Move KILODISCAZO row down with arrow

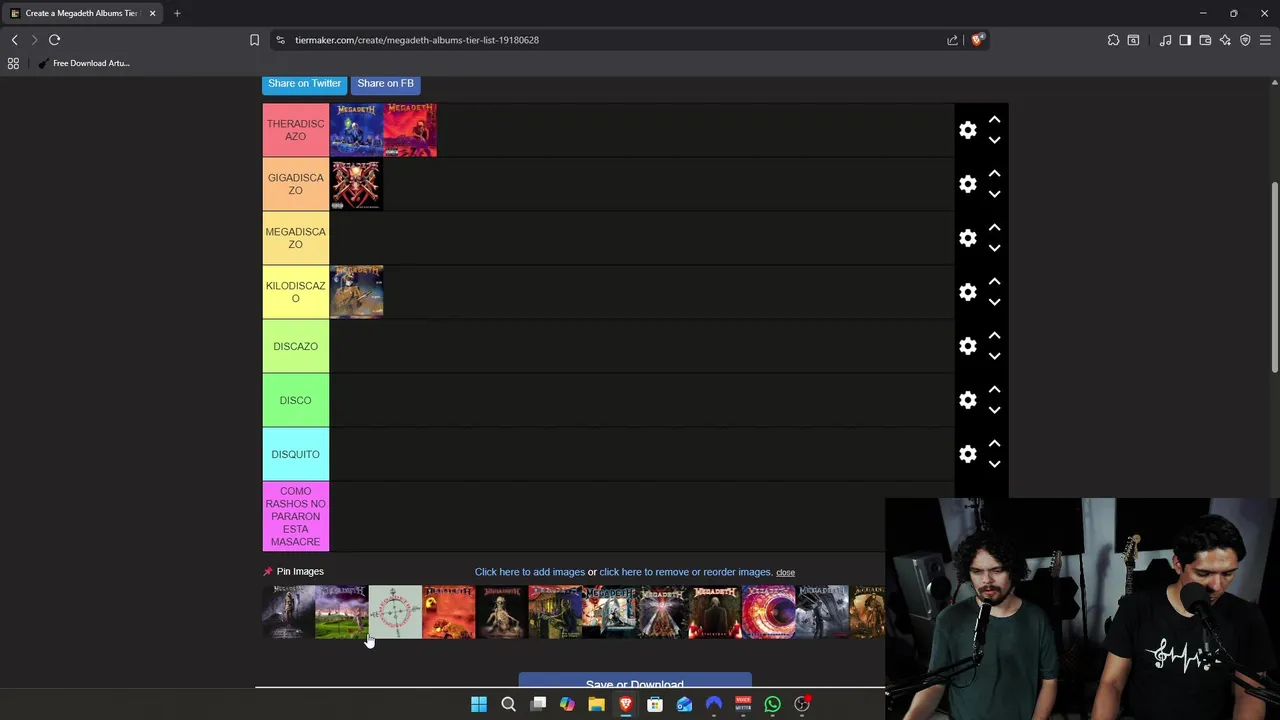pyautogui.click(x=994, y=303)
